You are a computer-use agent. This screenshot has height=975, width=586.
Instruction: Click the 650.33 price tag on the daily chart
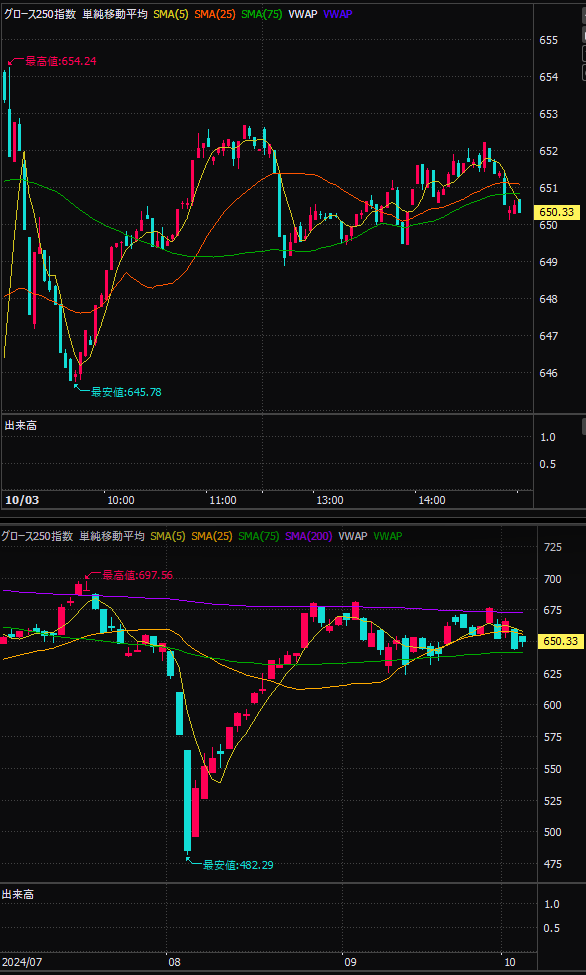[x=560, y=642]
